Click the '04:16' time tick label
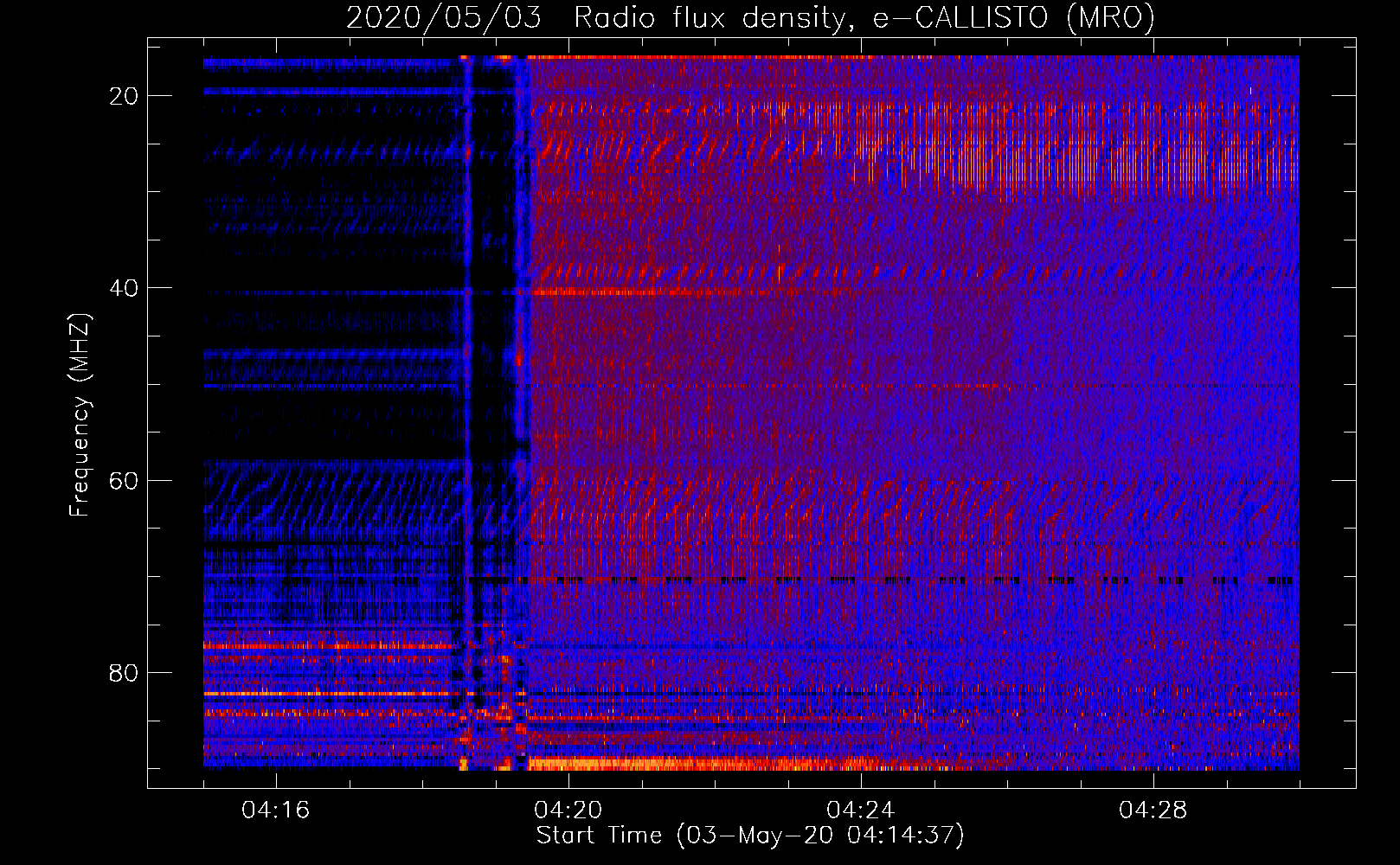Image resolution: width=1400 pixels, height=865 pixels. tap(276, 811)
